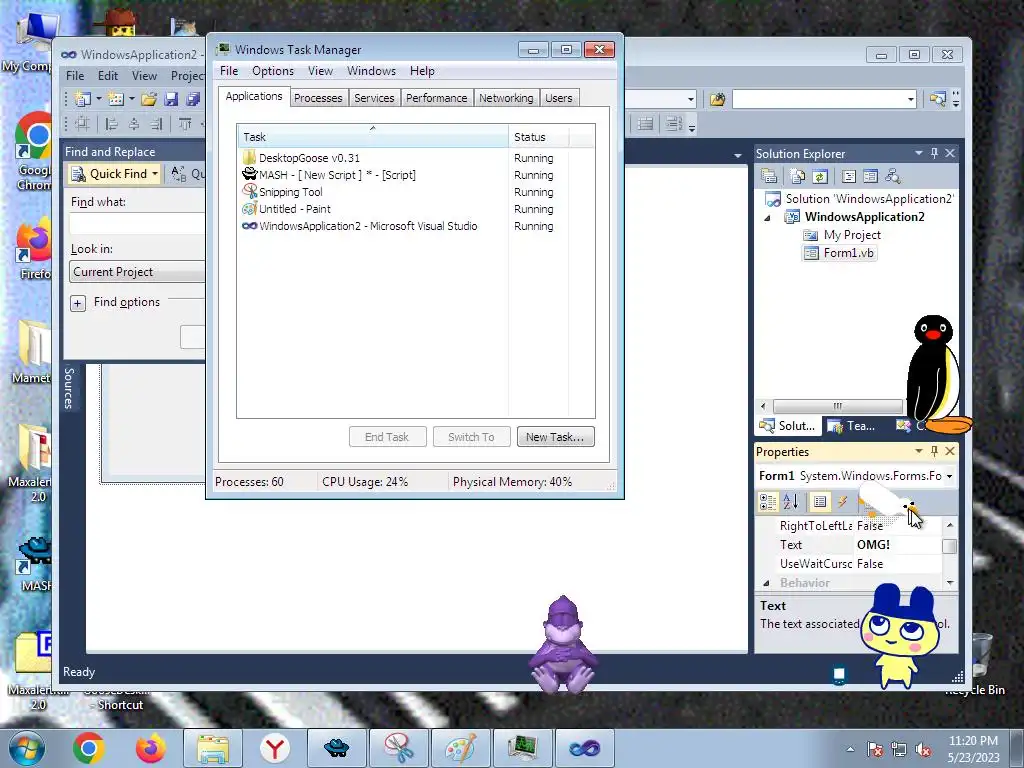Collapse the Behavior category in Properties

coord(767,583)
